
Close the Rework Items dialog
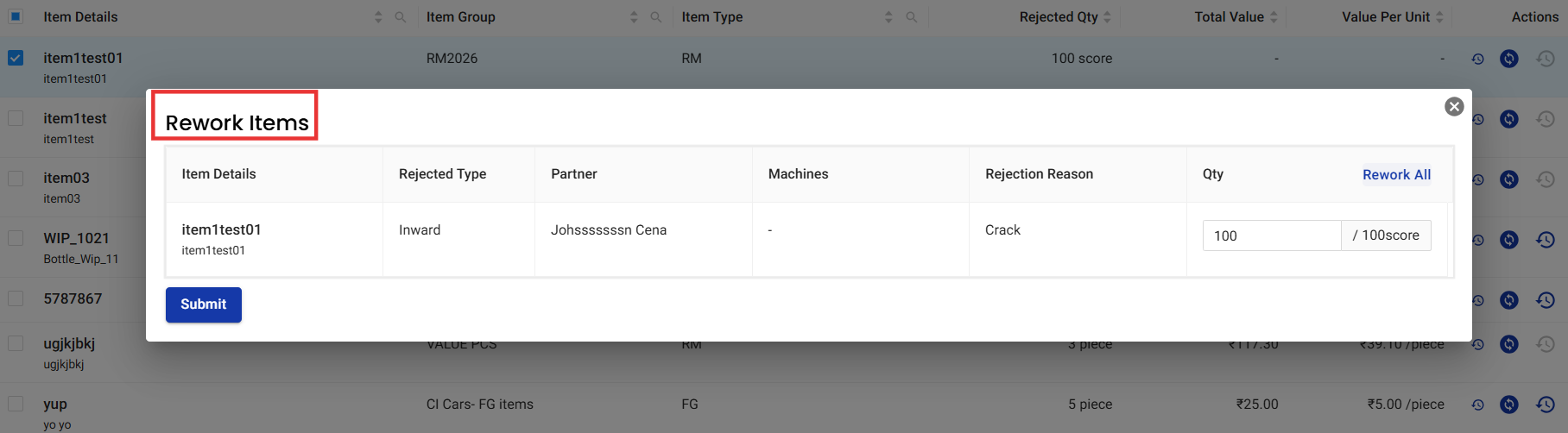click(x=1454, y=106)
